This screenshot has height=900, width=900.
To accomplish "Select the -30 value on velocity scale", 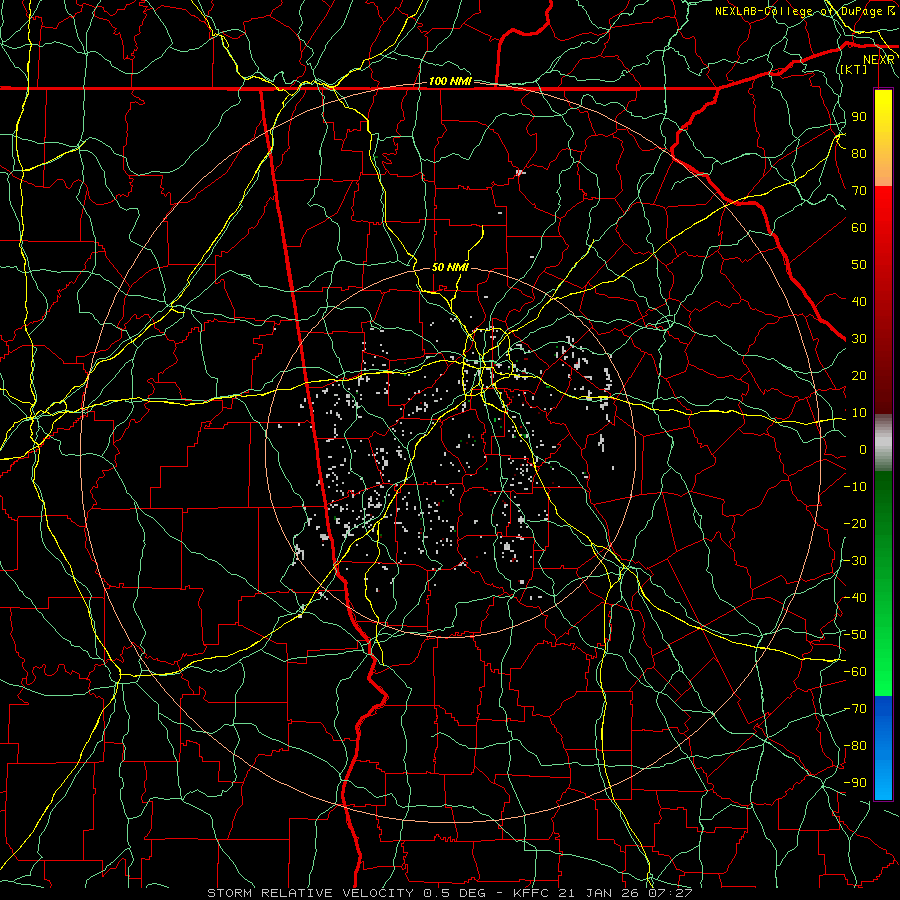I will click(855, 561).
